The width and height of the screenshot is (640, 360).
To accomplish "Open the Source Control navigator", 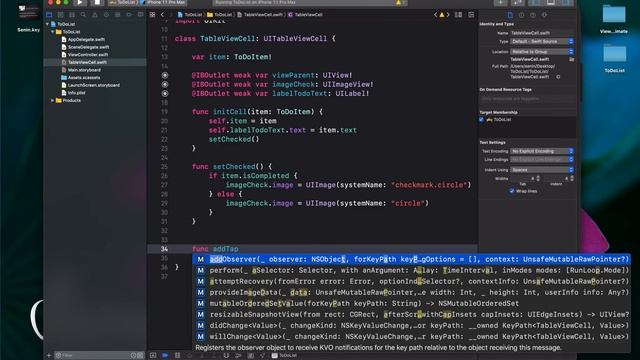I will [x=60, y=15].
